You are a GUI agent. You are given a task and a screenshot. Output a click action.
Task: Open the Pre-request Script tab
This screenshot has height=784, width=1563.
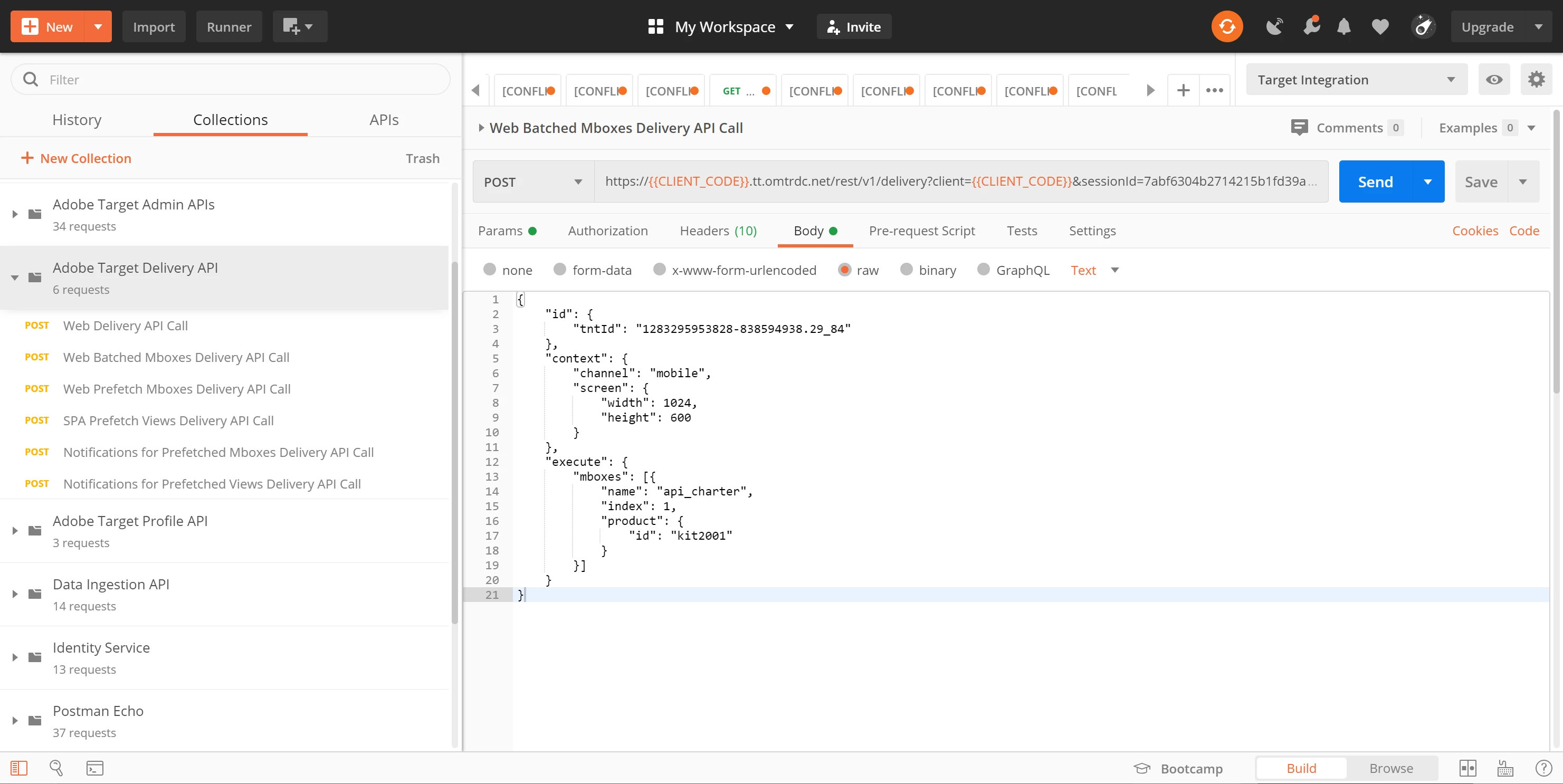click(921, 231)
